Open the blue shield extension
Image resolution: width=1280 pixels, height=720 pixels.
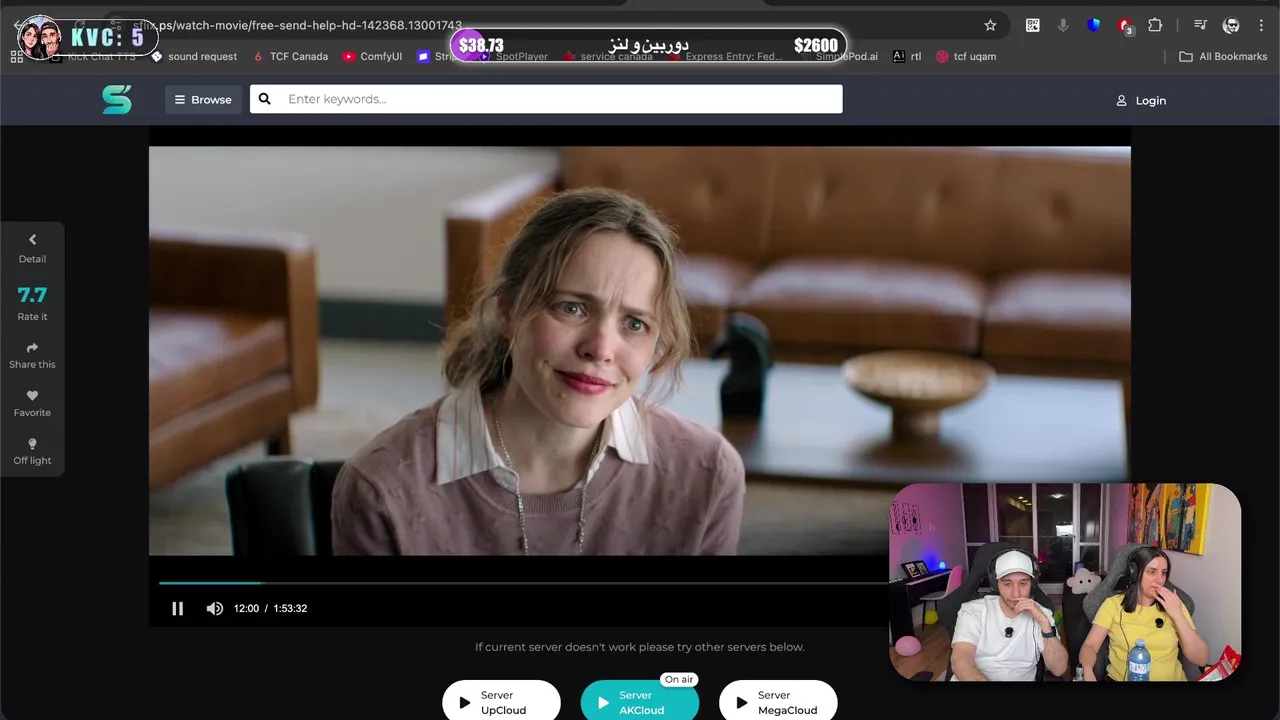[1094, 25]
